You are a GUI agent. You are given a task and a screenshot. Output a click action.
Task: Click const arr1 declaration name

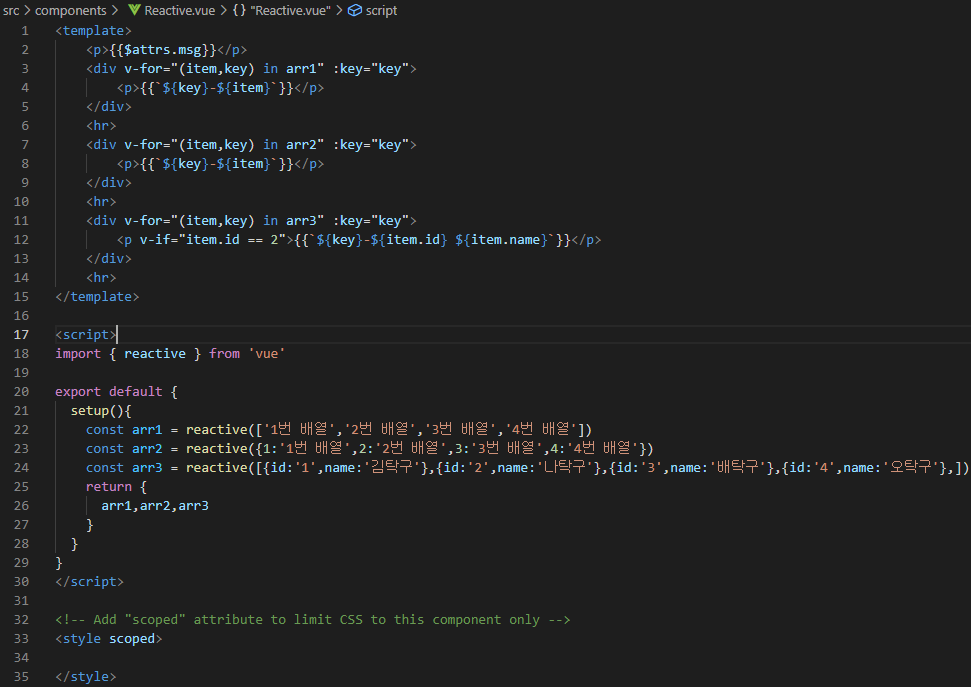click(147, 429)
